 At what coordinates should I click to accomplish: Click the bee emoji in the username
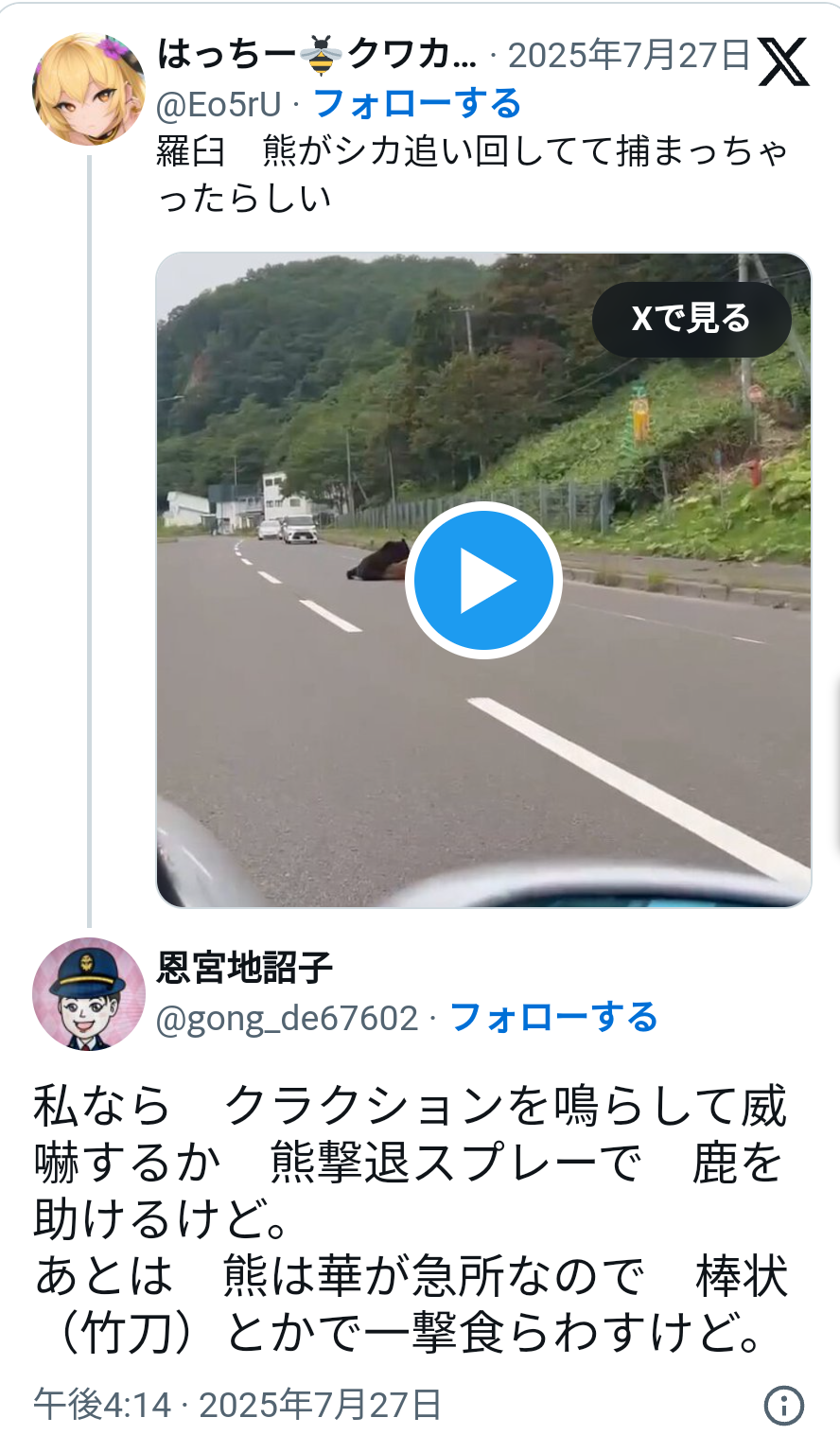[x=322, y=56]
